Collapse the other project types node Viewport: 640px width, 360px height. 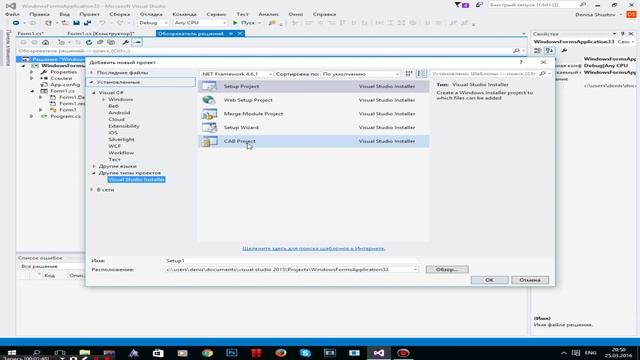point(94,173)
